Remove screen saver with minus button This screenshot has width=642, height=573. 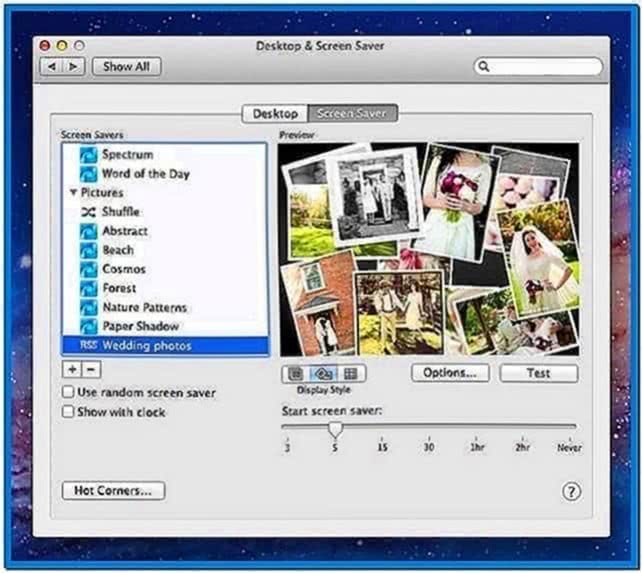click(x=91, y=369)
